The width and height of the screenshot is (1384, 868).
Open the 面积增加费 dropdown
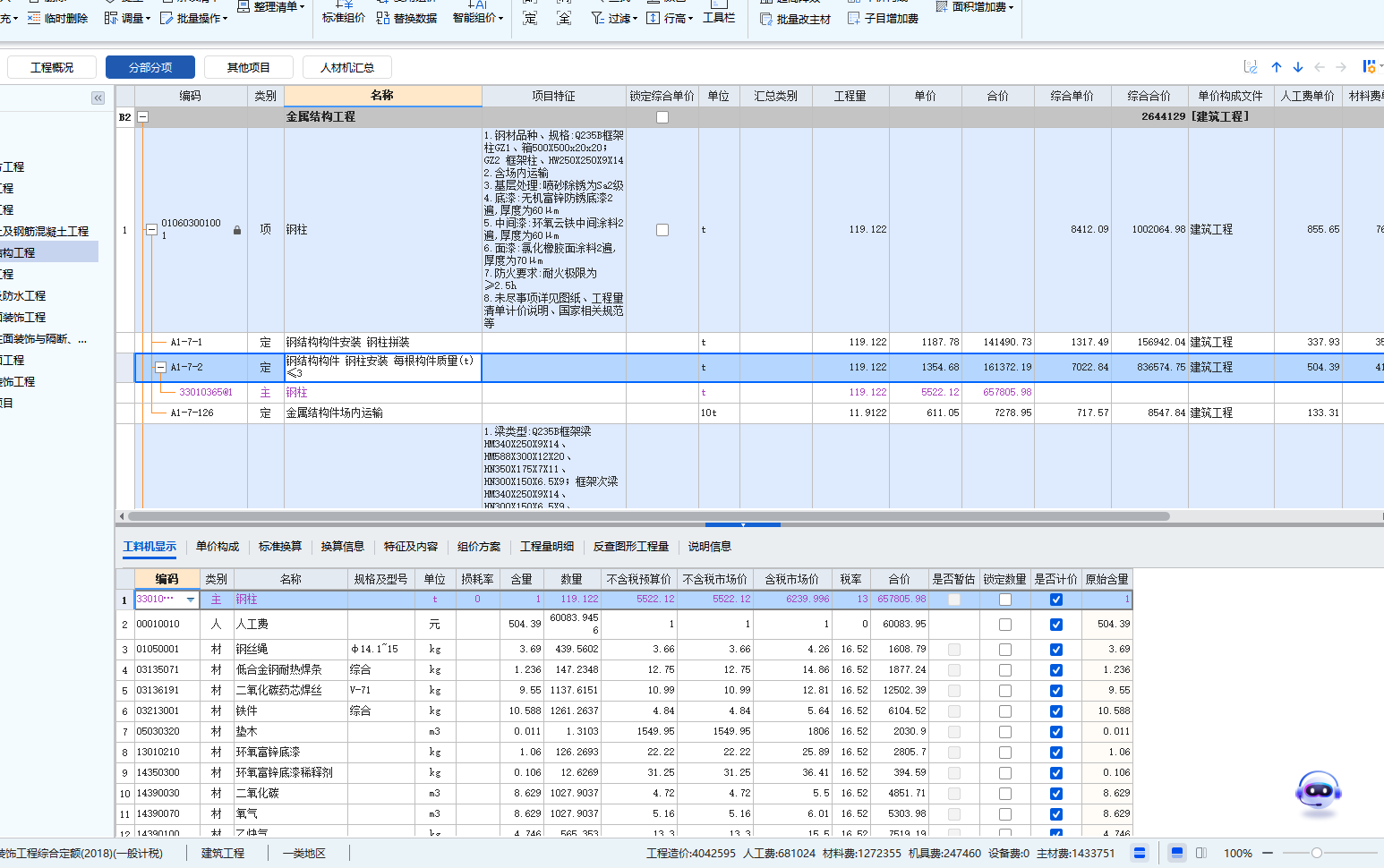point(975,6)
